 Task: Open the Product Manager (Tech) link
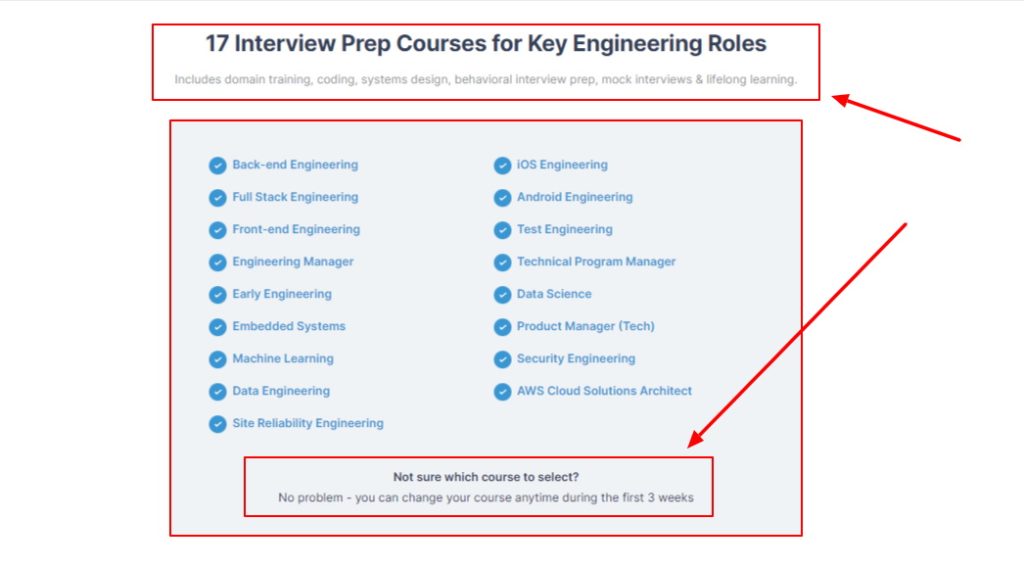point(586,326)
